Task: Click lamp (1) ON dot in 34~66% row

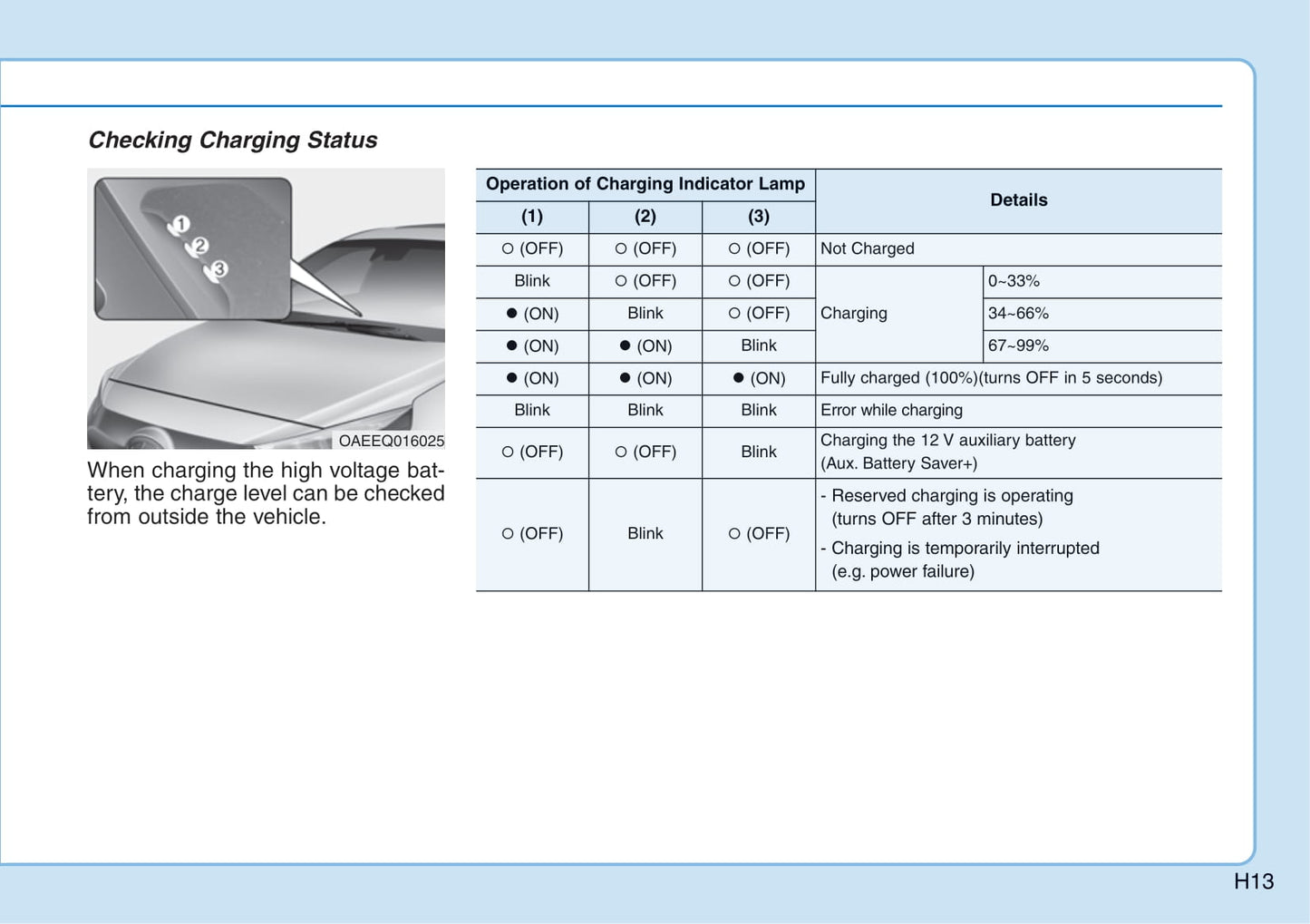Action: [511, 314]
